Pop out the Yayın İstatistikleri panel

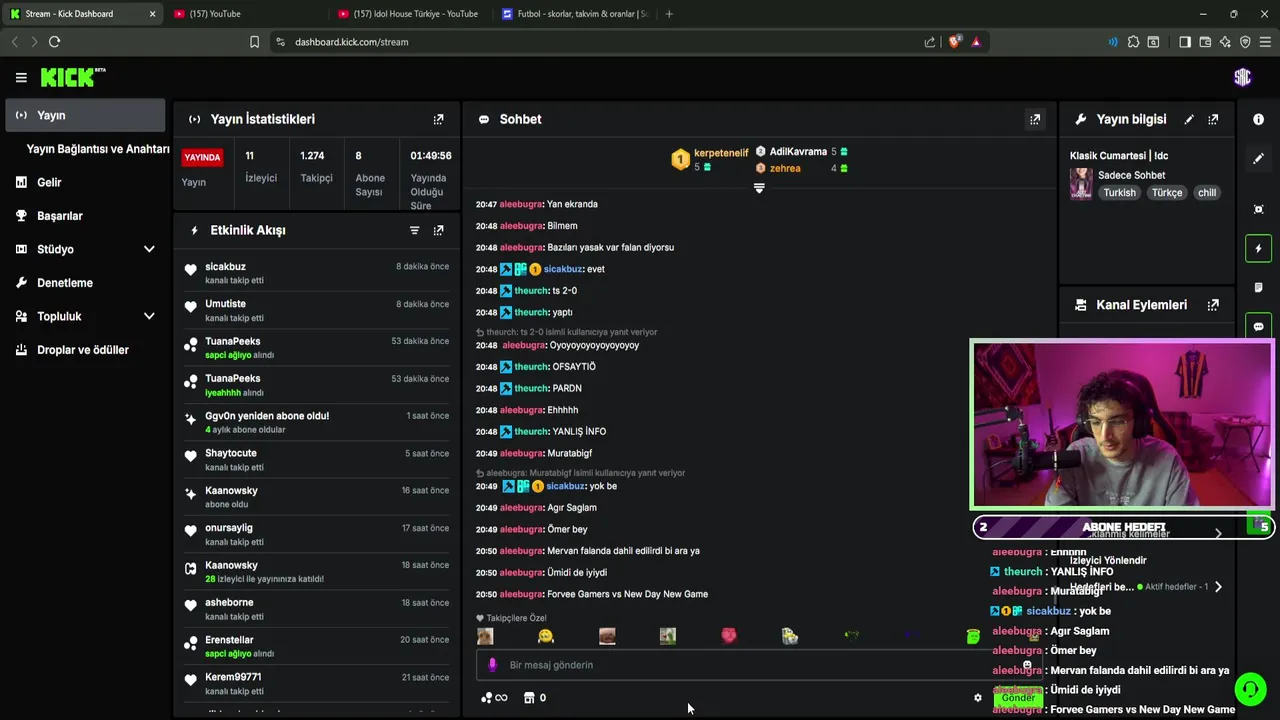pyautogui.click(x=438, y=119)
